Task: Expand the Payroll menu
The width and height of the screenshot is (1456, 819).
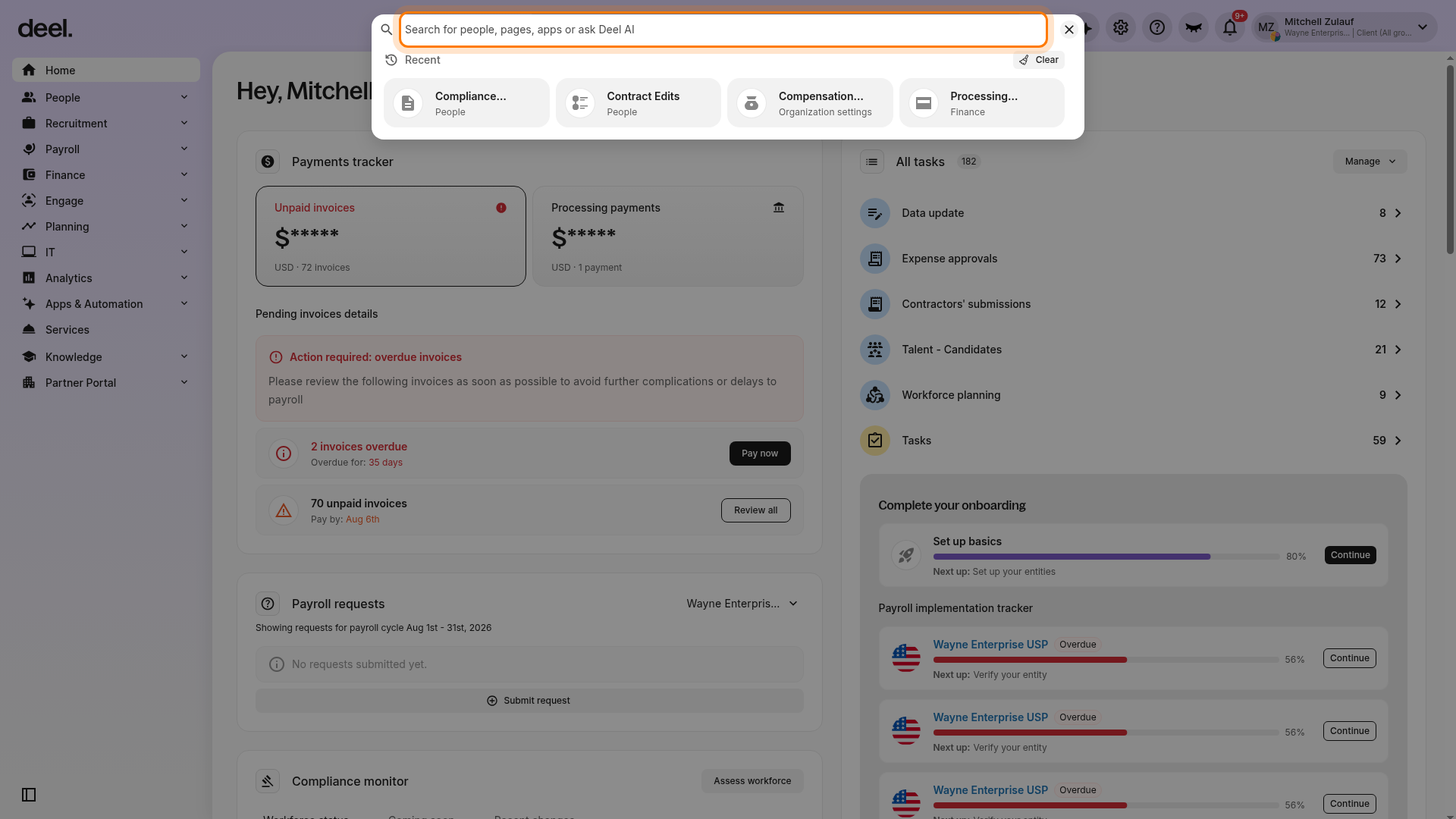Action: [106, 149]
